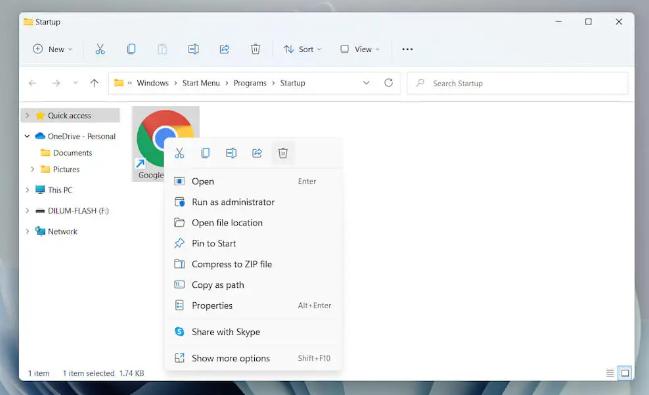The image size is (649, 395).
Task: Go to Windows in the breadcrumb path
Action: pyautogui.click(x=153, y=83)
